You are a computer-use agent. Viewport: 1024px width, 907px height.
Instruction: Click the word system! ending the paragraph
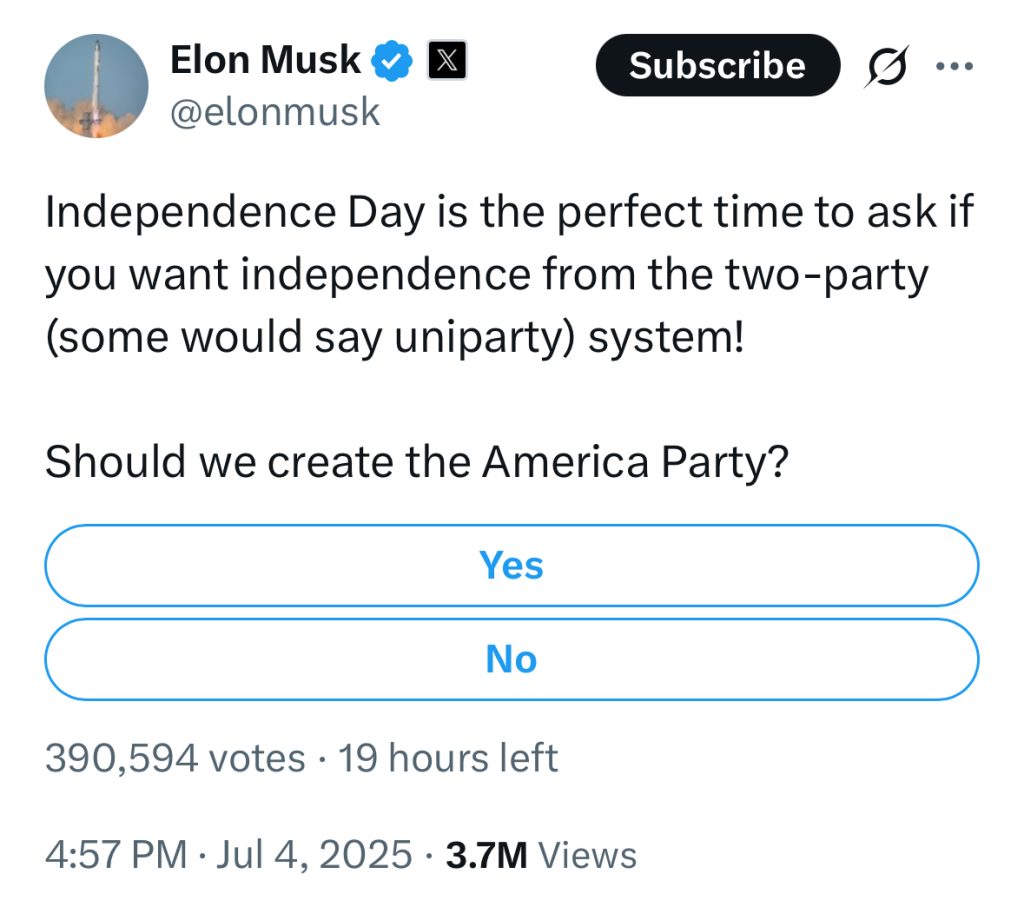[x=666, y=338]
